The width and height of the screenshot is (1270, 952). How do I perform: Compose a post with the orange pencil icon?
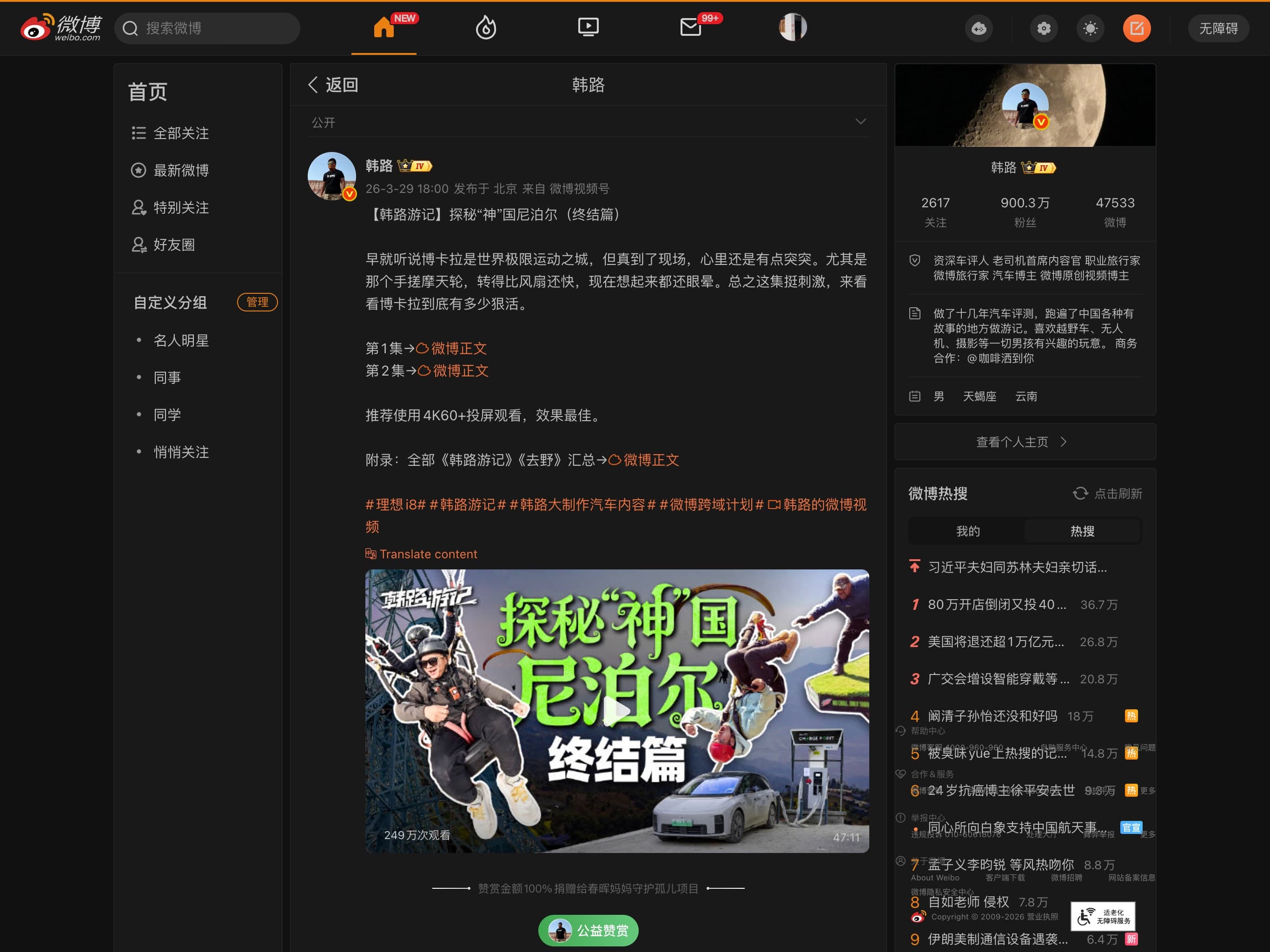[1138, 27]
